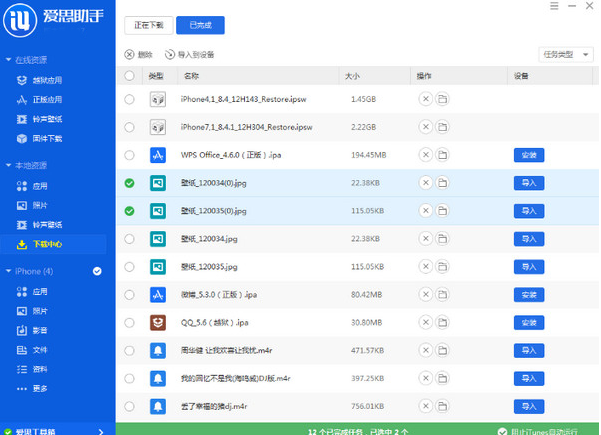Select the 微博_5.3.0 ipa row checkbox
Viewport: 601px width, 435px height.
pos(129,295)
